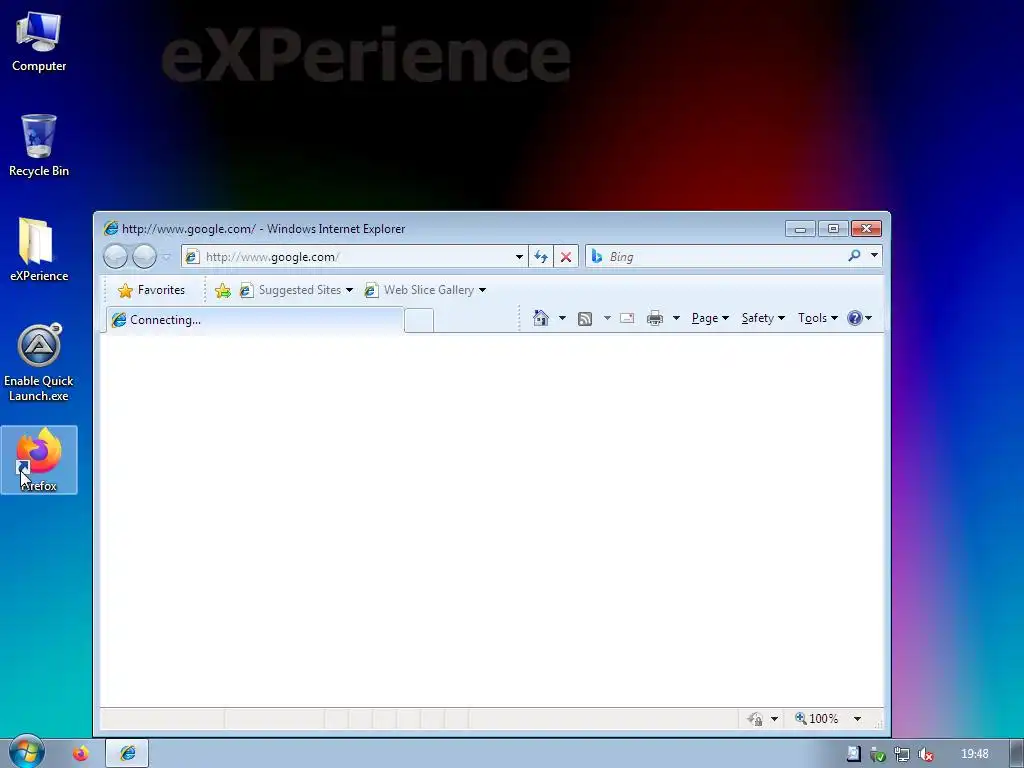Open the Print dropdown arrow

pos(677,318)
